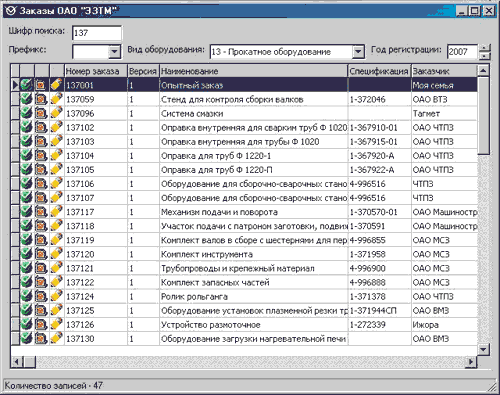Sort by Заказчик column header
The height and width of the screenshot is (395, 500).
pyautogui.click(x=444, y=71)
